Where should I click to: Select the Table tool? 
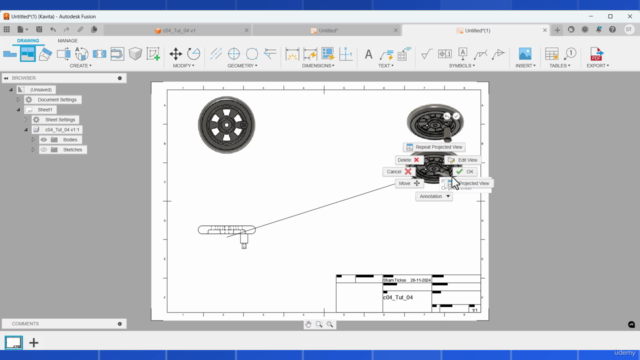[551, 54]
